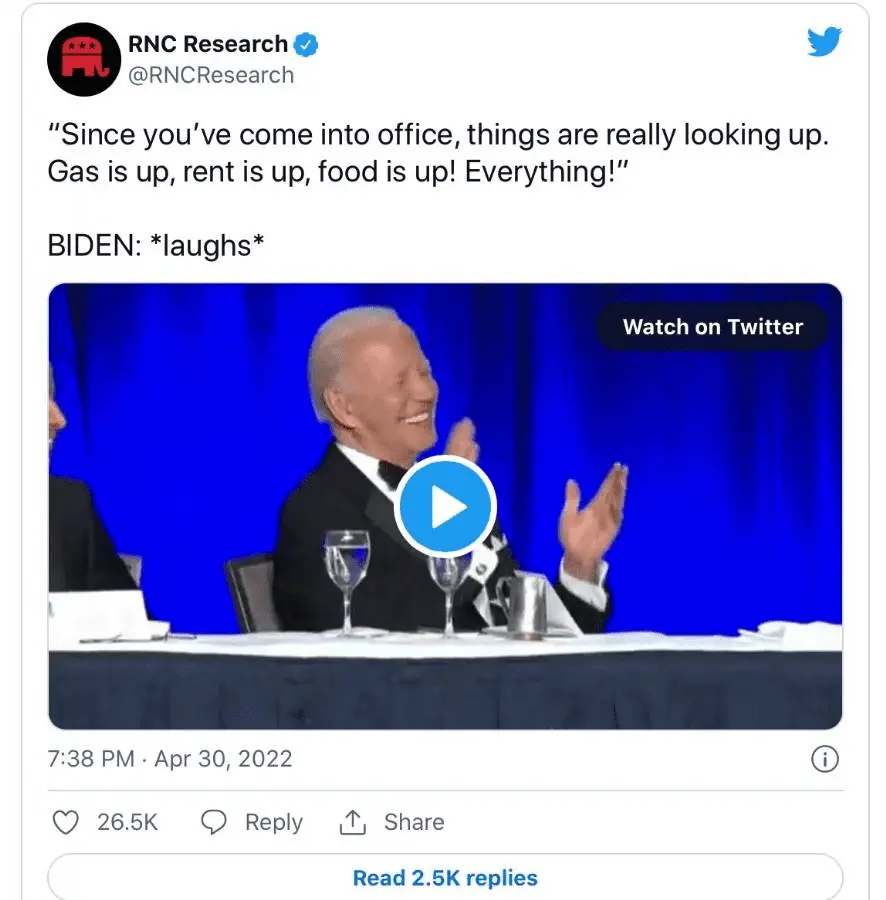Click the Share text label
The width and height of the screenshot is (886, 900).
[x=414, y=822]
